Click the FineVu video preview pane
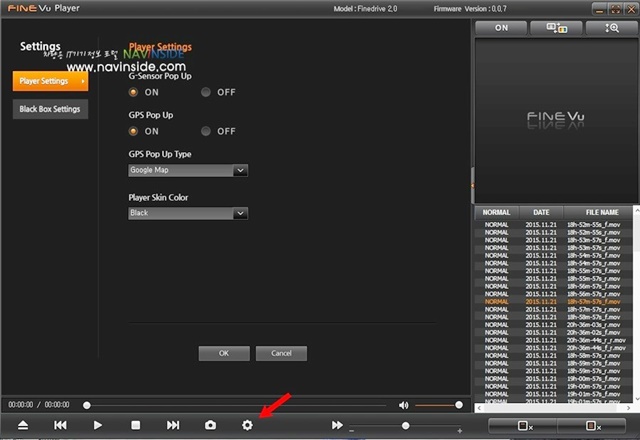Image resolution: width=640 pixels, height=440 pixels. (x=555, y=120)
